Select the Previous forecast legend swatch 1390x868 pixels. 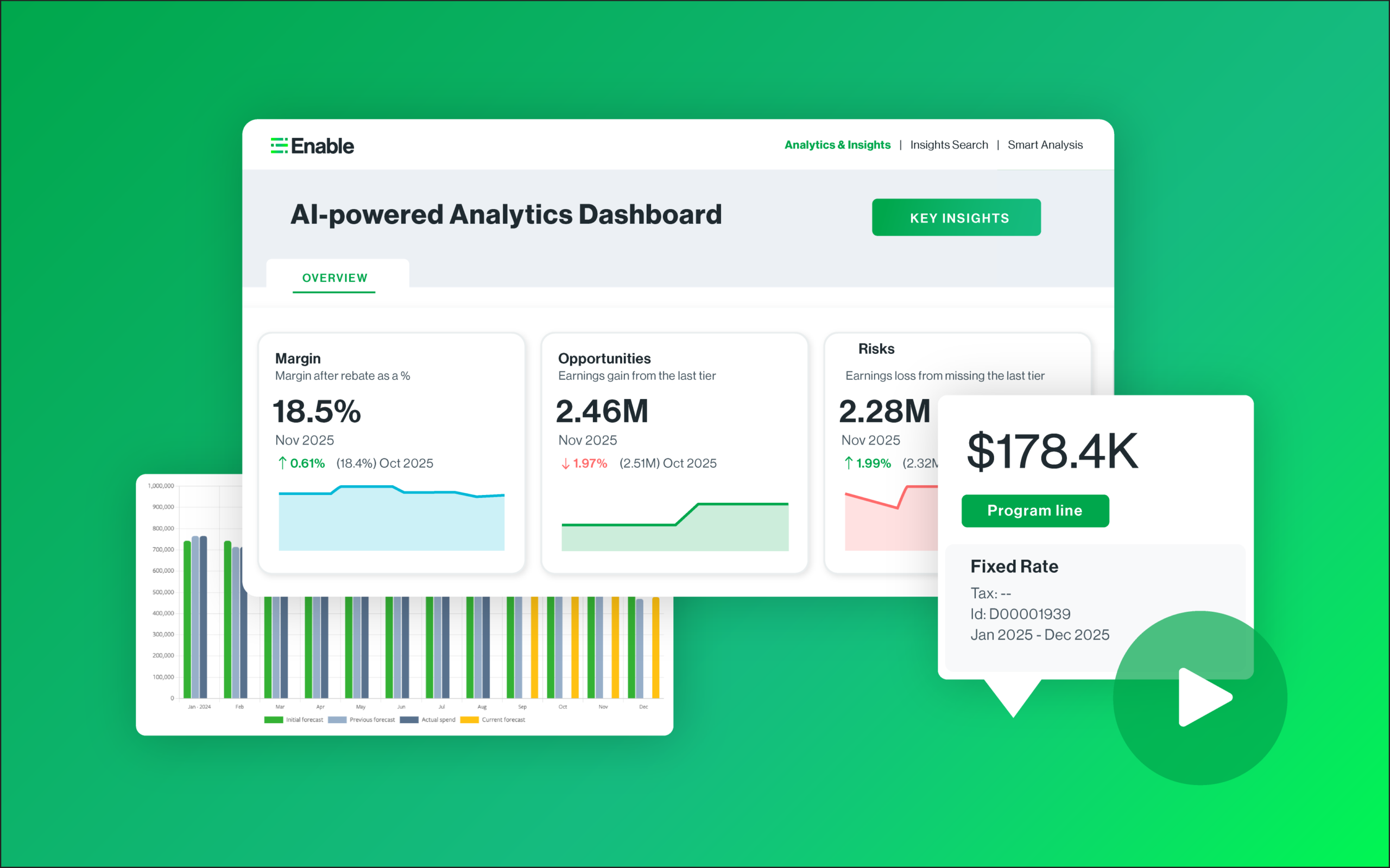tap(337, 720)
